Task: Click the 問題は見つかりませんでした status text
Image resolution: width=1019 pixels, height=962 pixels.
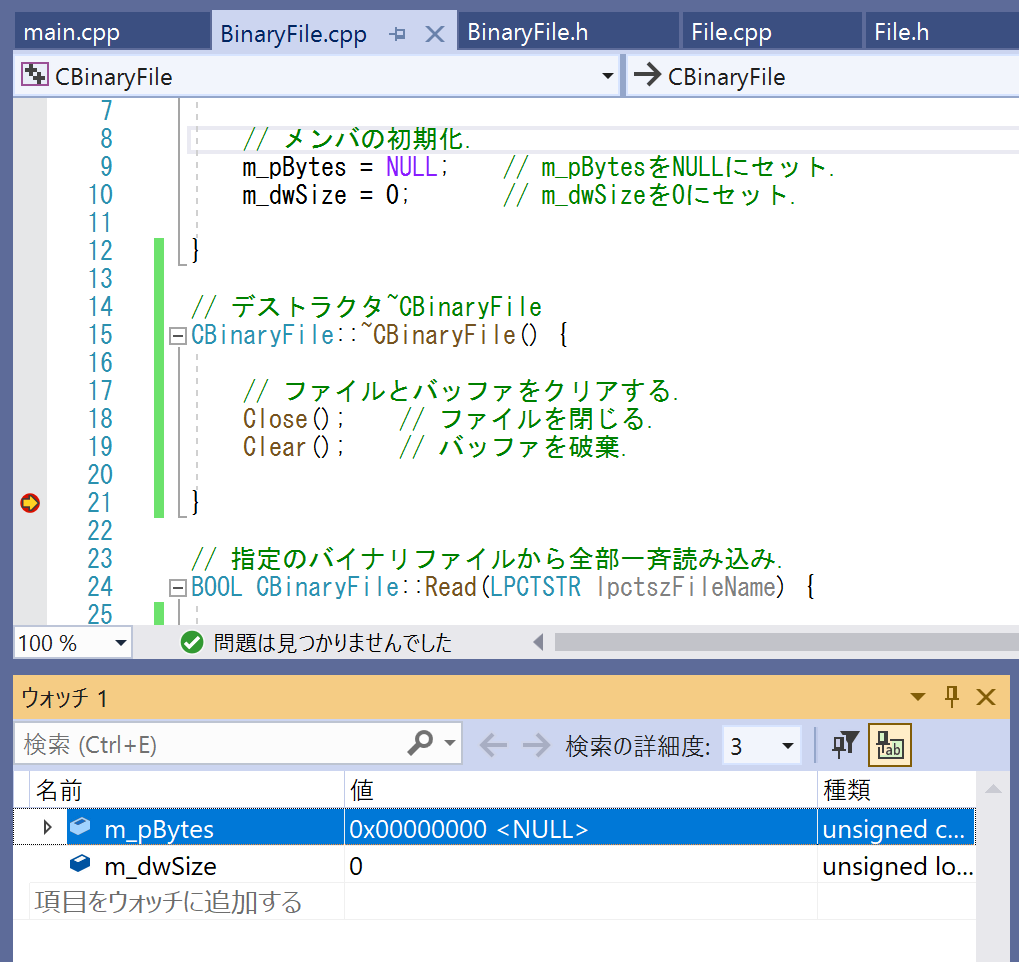Action: click(x=332, y=643)
